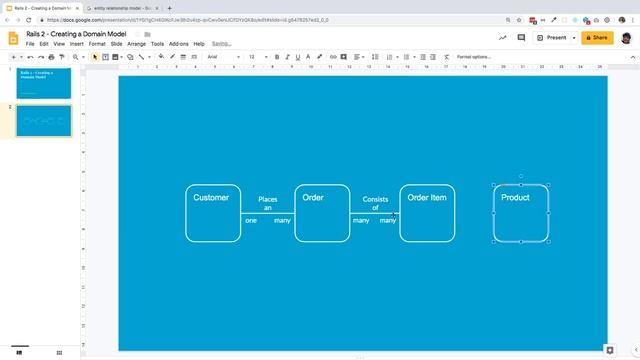Click the Paint format icon
The height and width of the screenshot is (360, 640).
(x=62, y=57)
